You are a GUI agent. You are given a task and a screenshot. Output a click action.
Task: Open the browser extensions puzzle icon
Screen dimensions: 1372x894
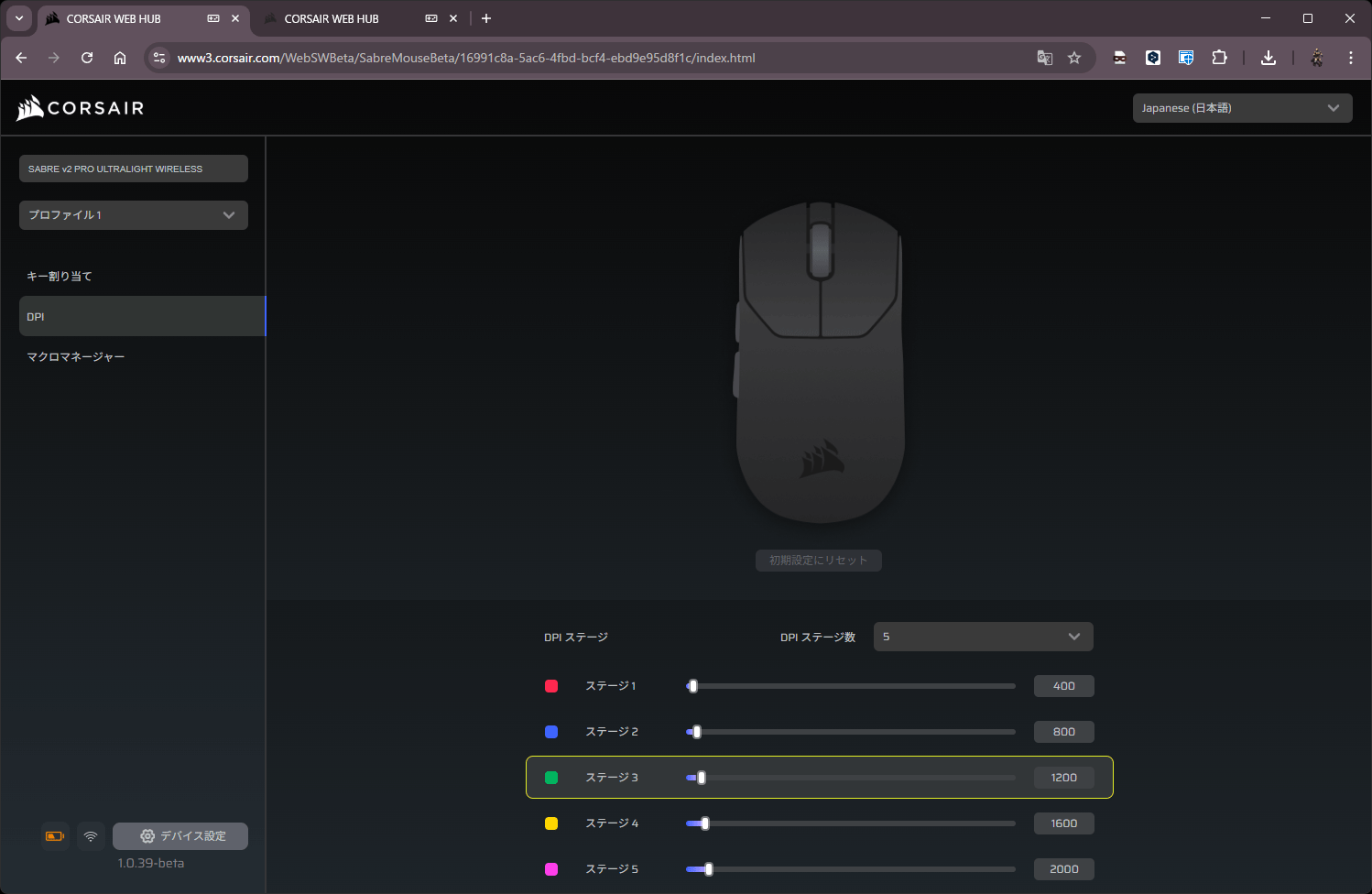coord(1219,58)
